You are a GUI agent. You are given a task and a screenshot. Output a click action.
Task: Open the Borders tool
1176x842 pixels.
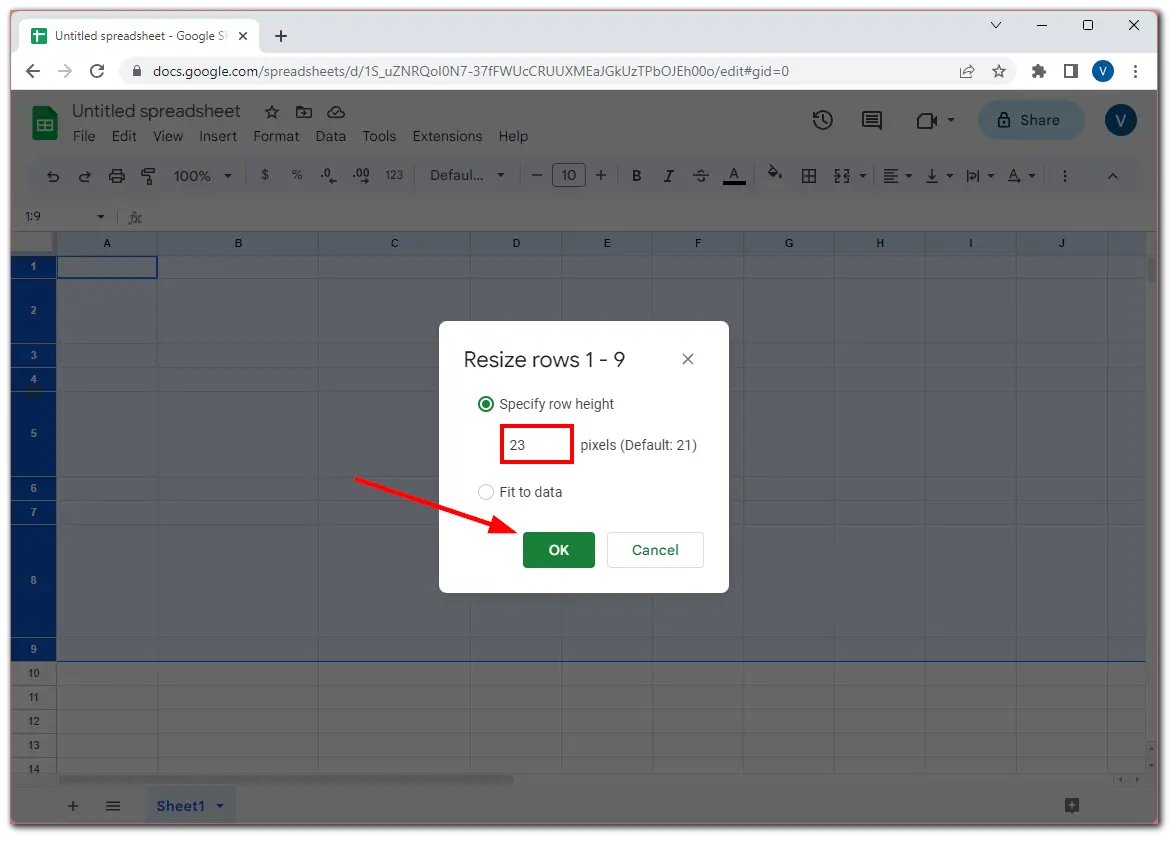808,175
